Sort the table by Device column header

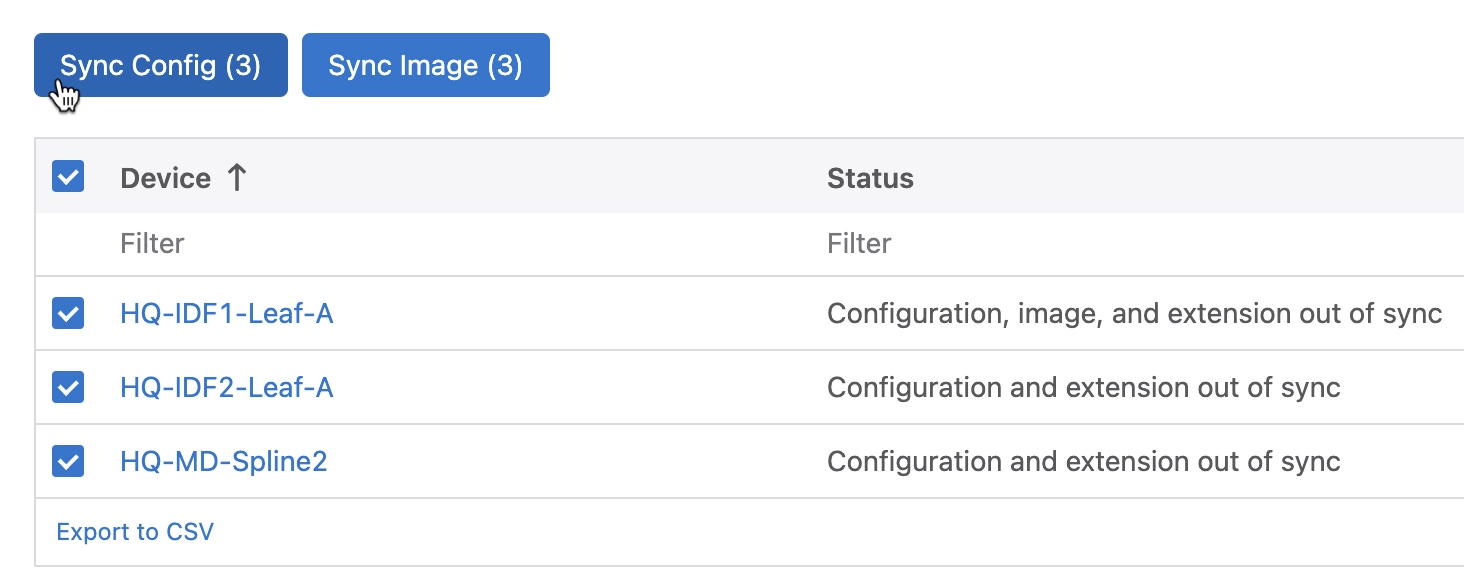pyautogui.click(x=166, y=178)
